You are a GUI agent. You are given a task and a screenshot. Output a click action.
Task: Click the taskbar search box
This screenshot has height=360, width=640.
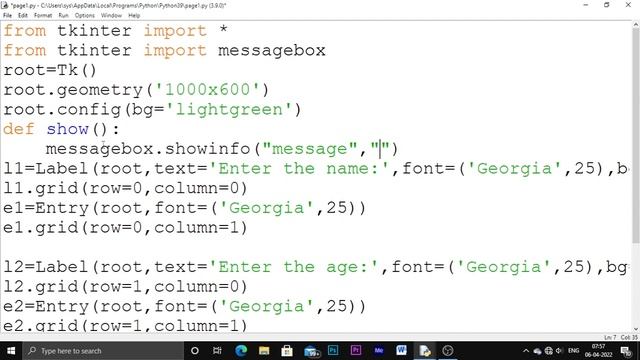pyautogui.click(x=103, y=351)
